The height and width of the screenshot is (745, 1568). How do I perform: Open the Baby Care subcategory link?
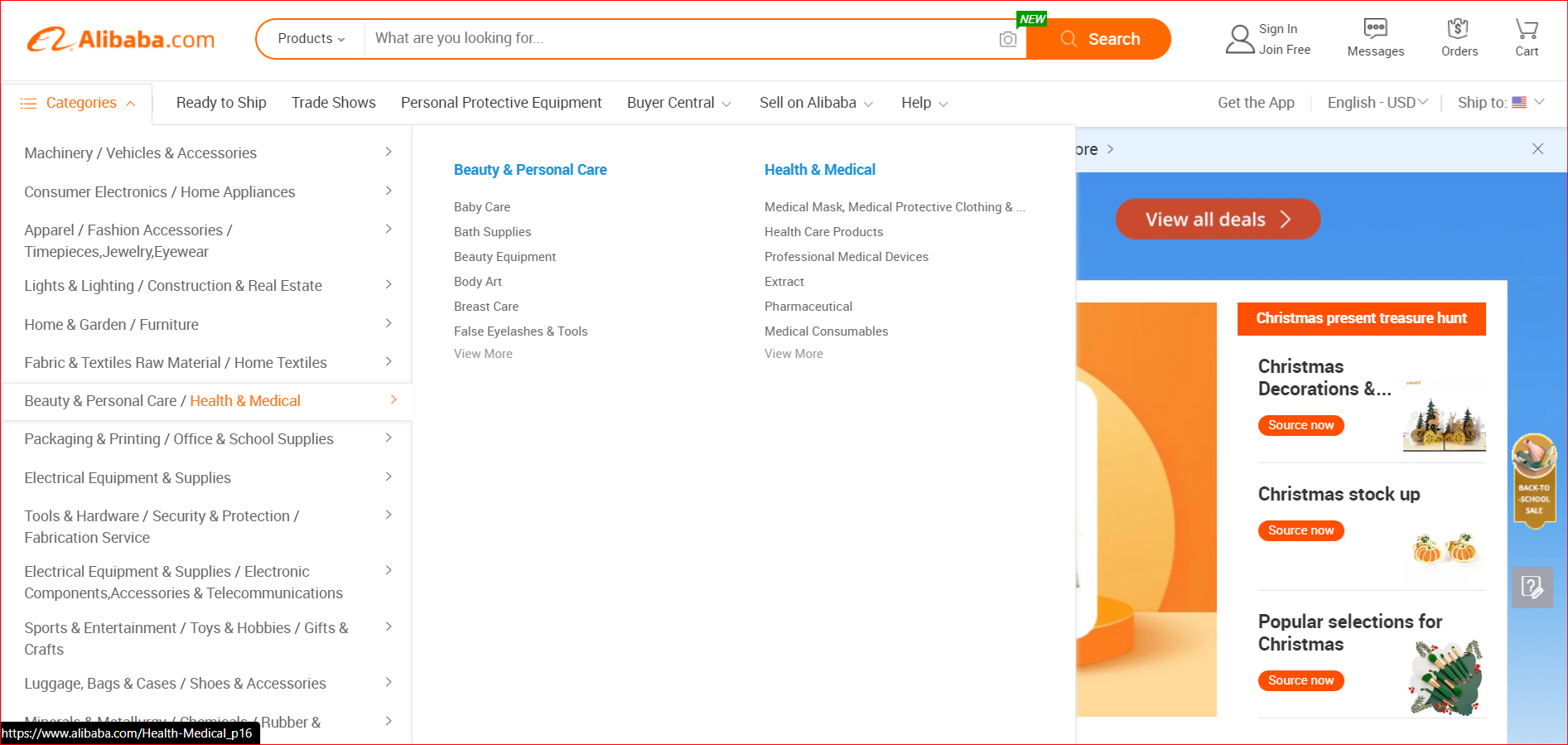[481, 207]
